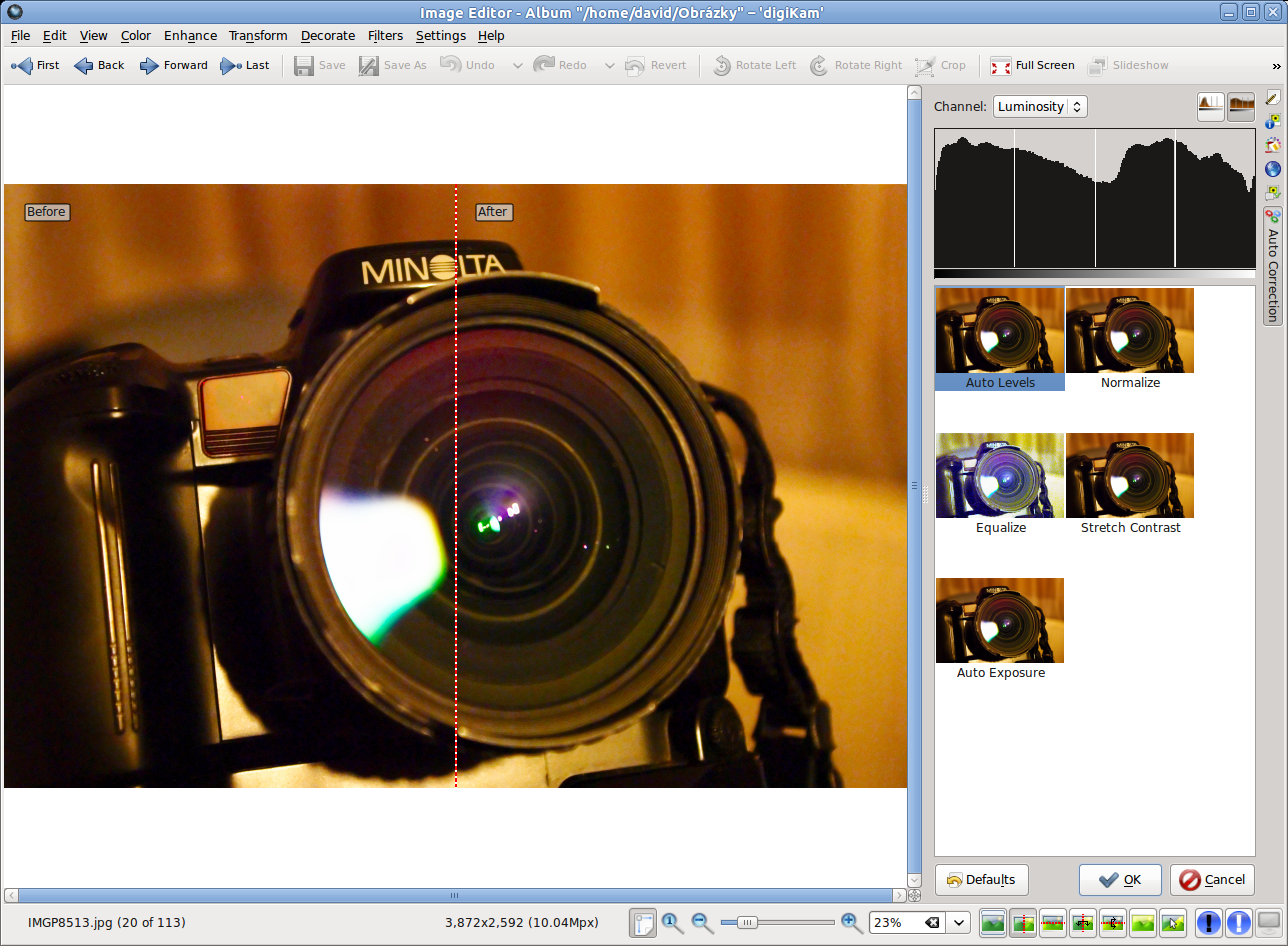Show target image only preview mode
This screenshot has height=946, width=1288.
[1143, 922]
